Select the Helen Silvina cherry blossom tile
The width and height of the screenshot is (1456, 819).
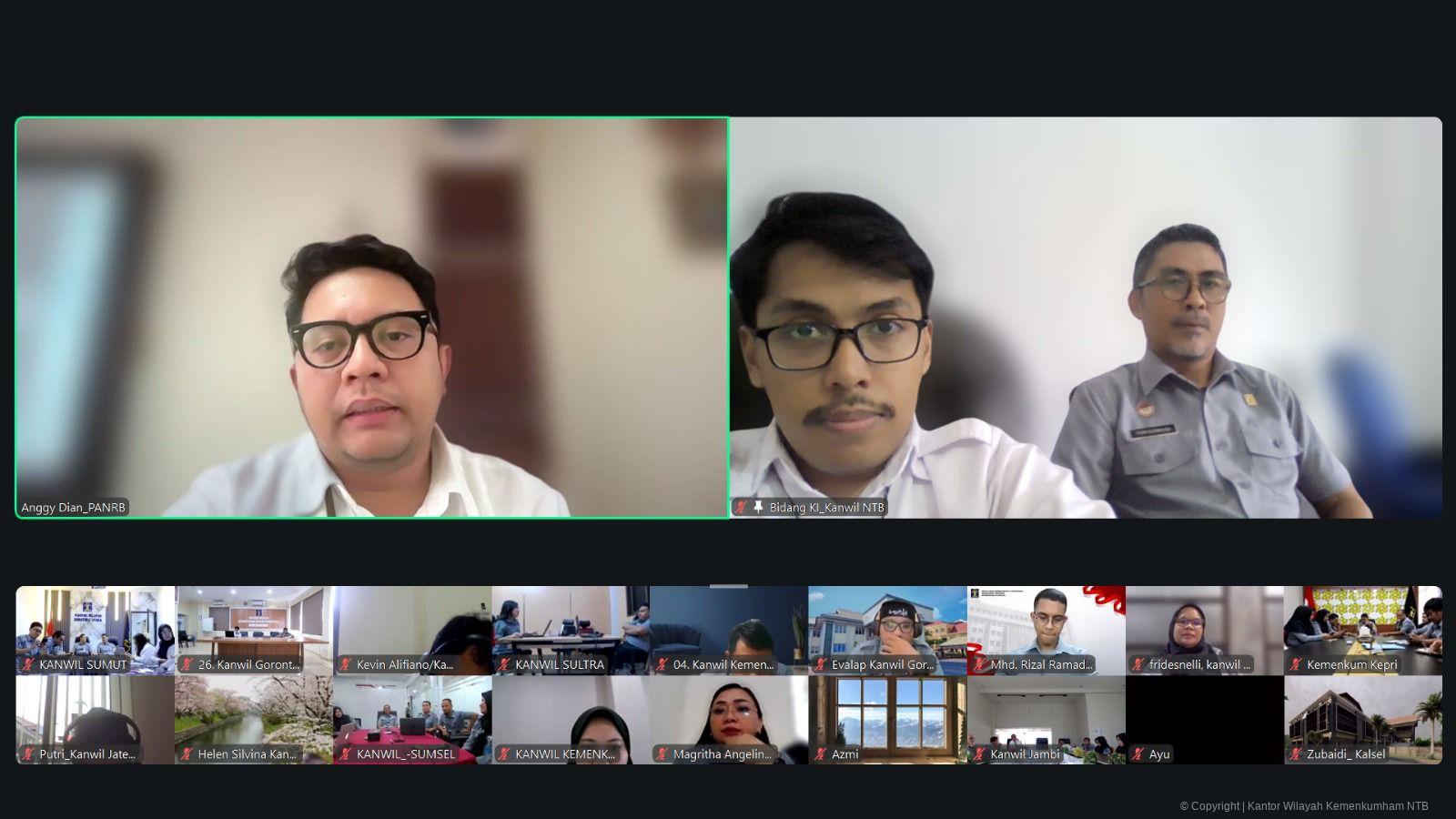click(x=254, y=719)
